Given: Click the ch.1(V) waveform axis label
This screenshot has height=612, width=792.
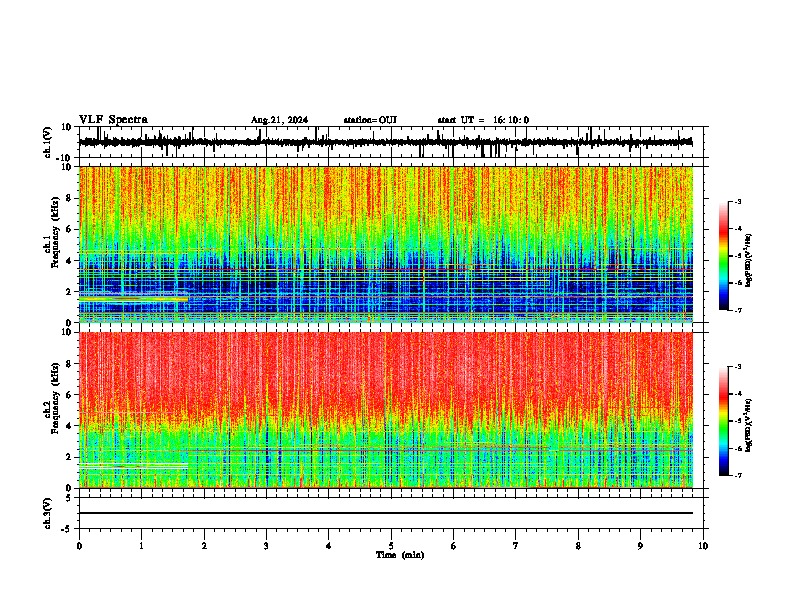Looking at the screenshot, I should (48, 142).
